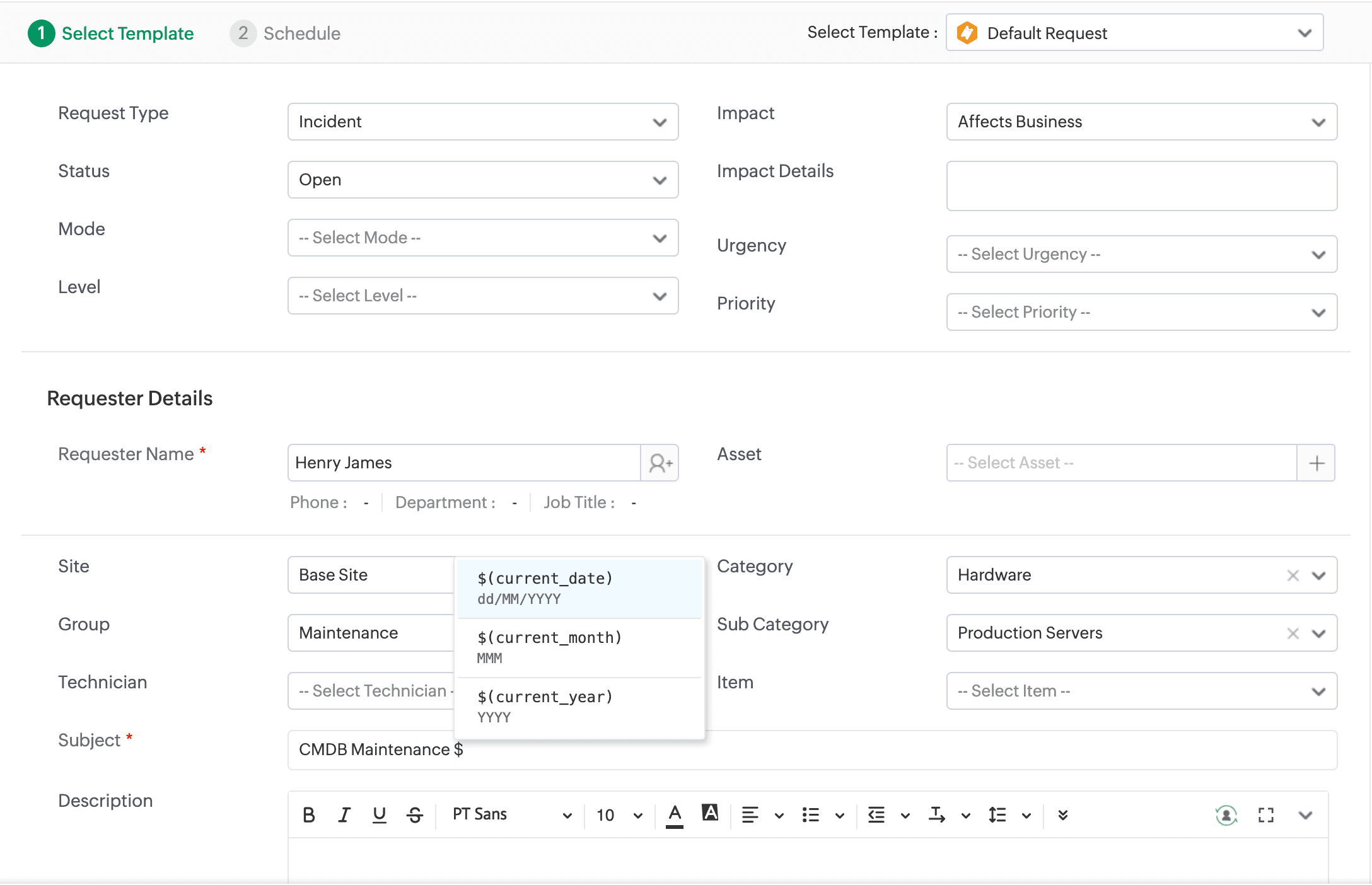Show more editor toolbar options
1372x885 pixels.
tap(1062, 815)
